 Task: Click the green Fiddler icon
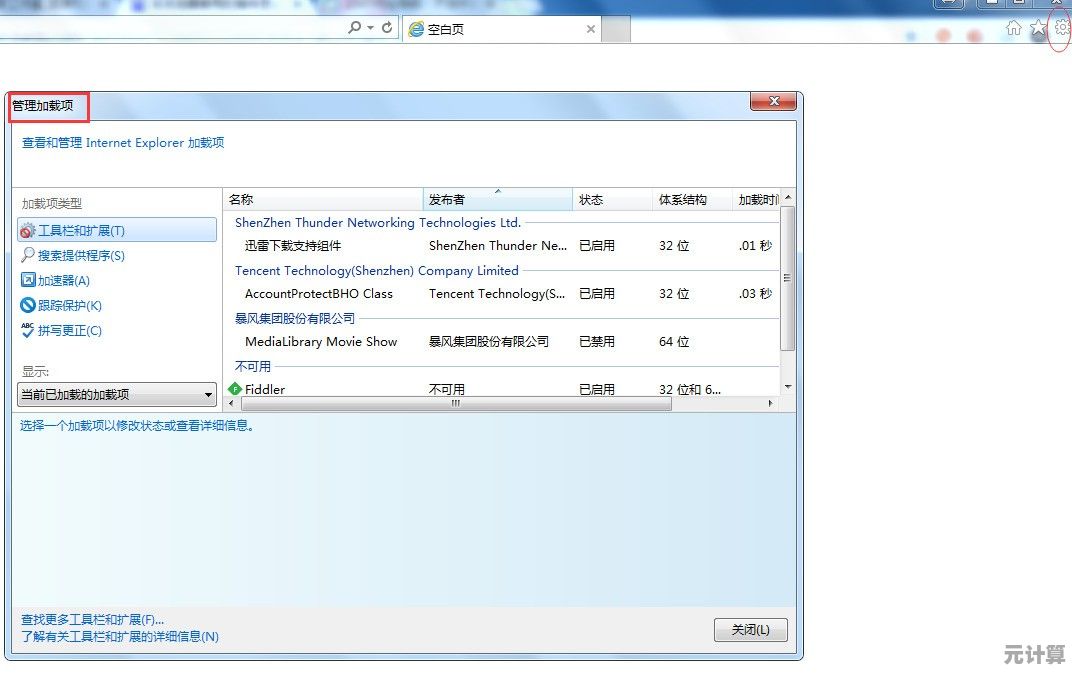pos(235,388)
